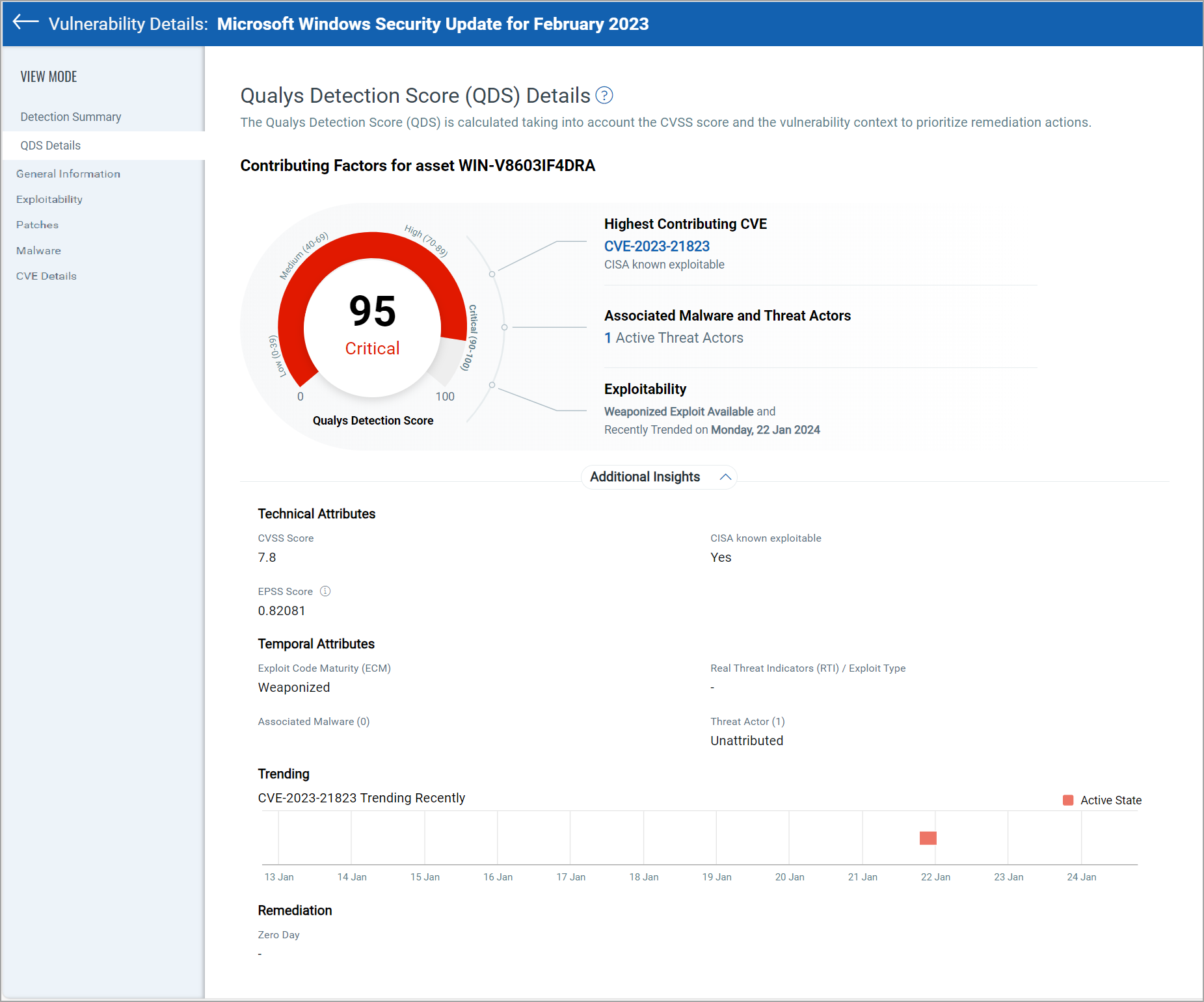Click CVE-2023-21823 Trending Recently text
1204x1002 pixels.
[362, 798]
